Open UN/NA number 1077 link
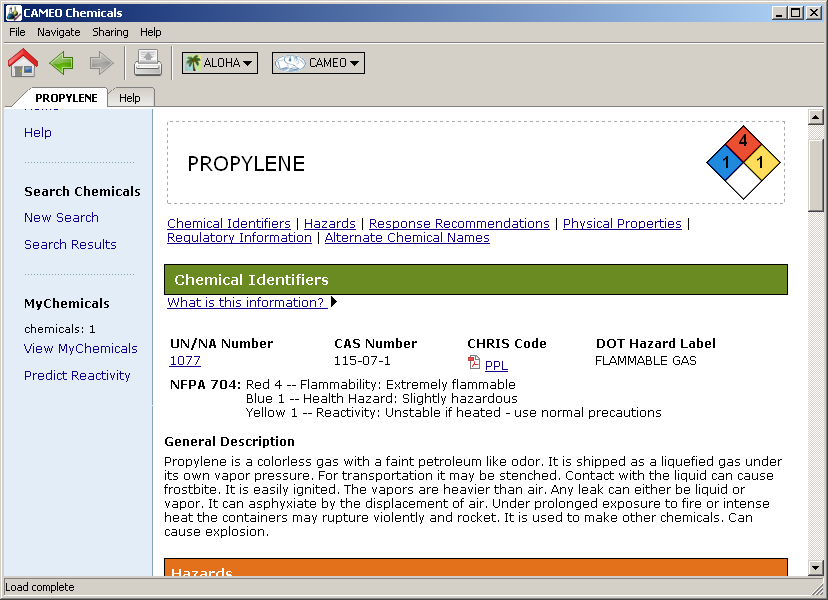The width and height of the screenshot is (828, 600). click(x=185, y=361)
